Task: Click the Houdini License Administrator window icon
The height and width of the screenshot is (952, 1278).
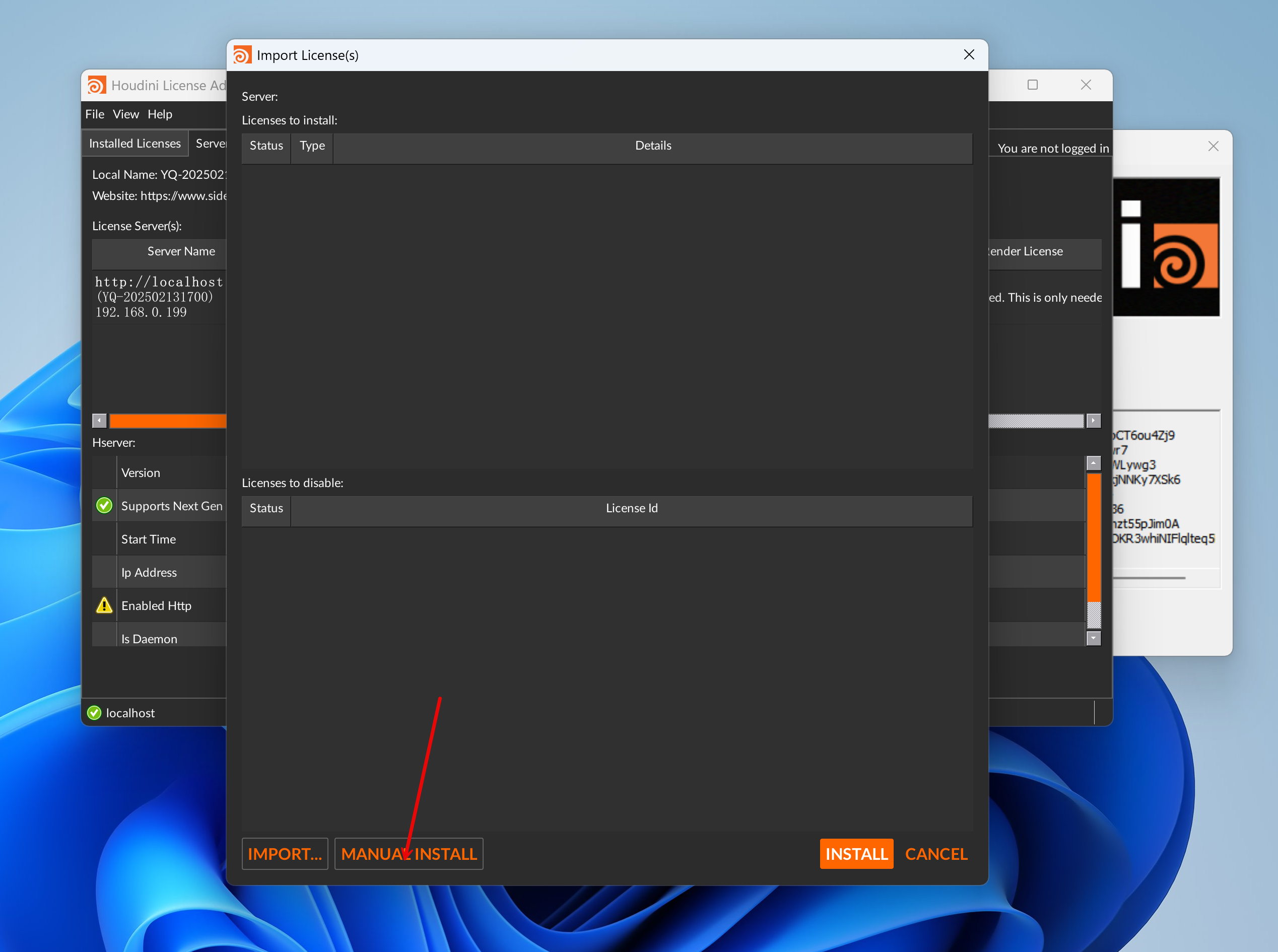Action: click(96, 85)
